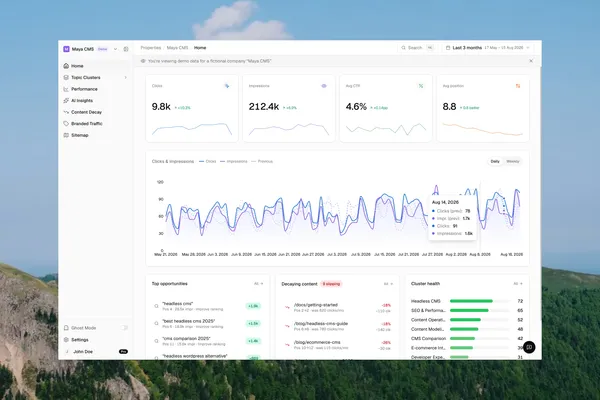Click the "8 slipping" badge in Decaying content
This screenshot has height=400, width=600.
tap(331, 284)
